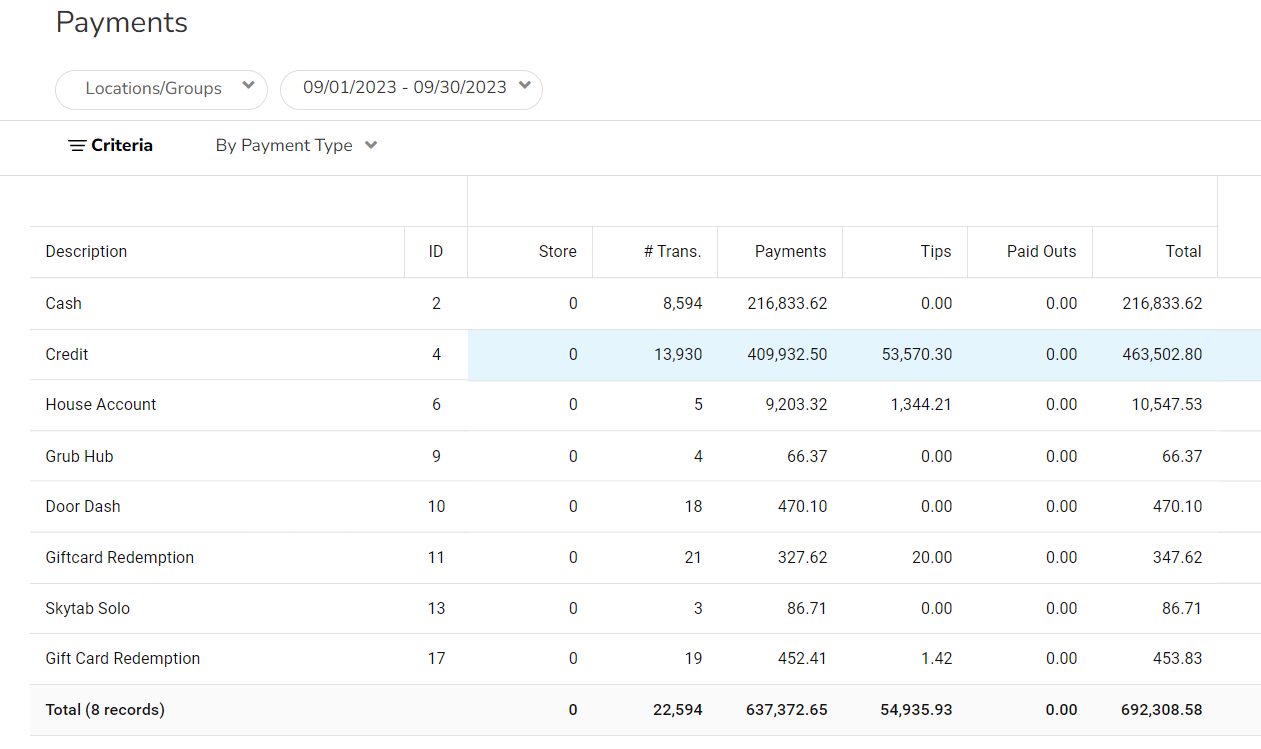This screenshot has width=1261, height=749.
Task: Sort by the ID column header
Action: coord(435,252)
